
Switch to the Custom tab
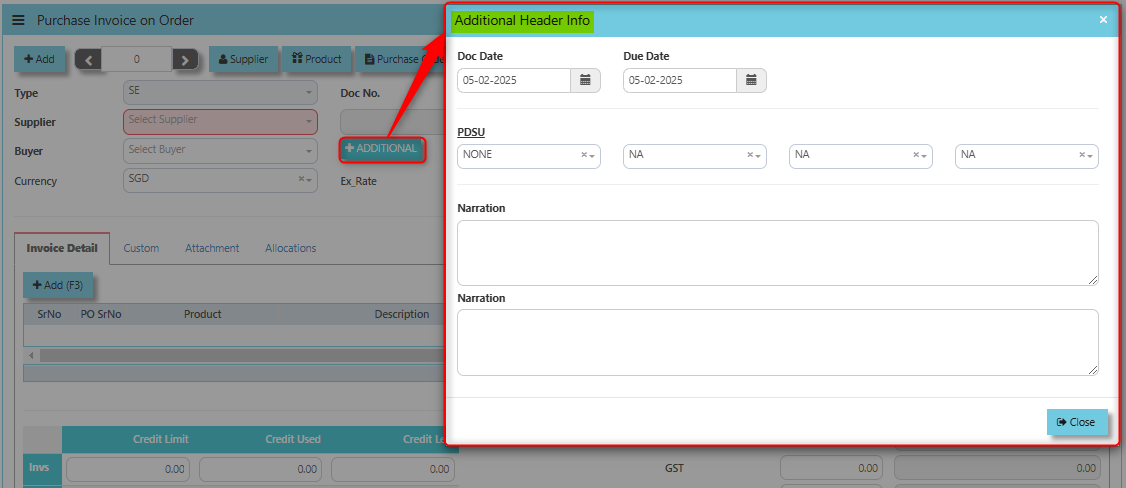[x=141, y=248]
